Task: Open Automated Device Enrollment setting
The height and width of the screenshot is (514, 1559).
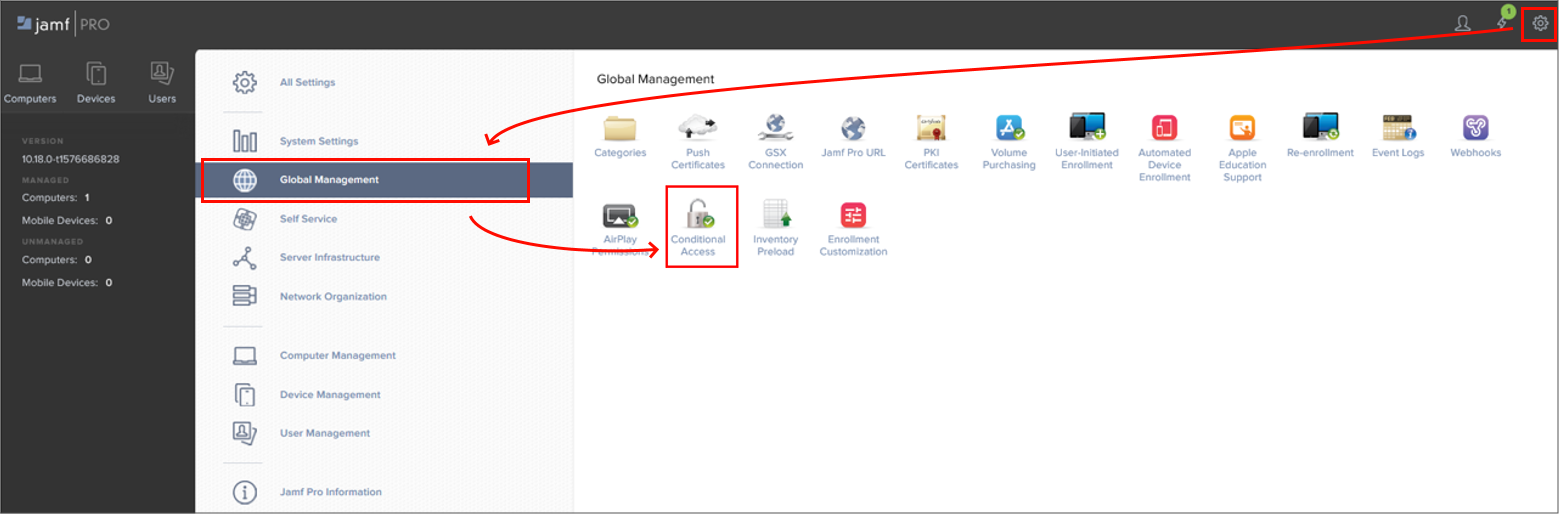Action: click(x=1165, y=148)
